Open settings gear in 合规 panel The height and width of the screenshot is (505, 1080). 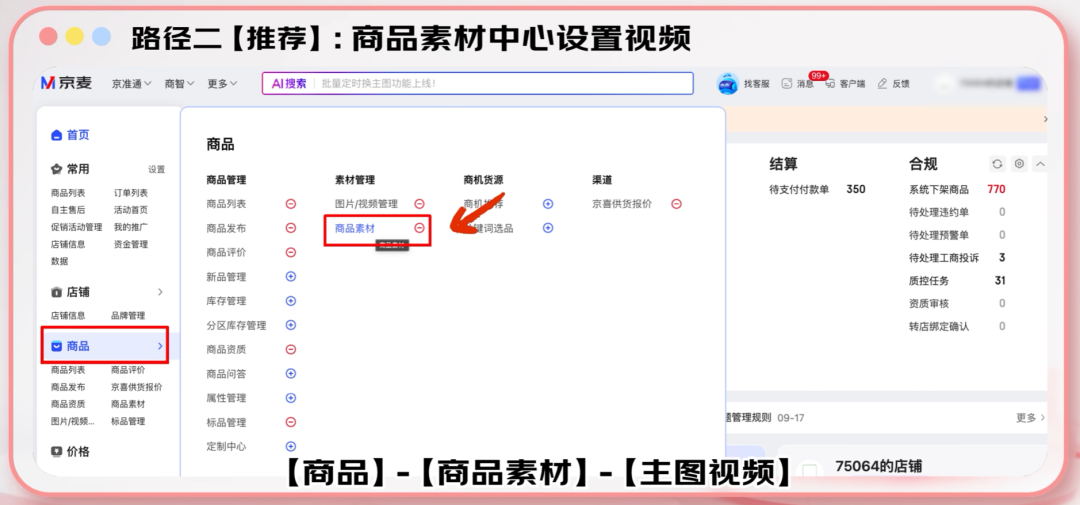1019,164
